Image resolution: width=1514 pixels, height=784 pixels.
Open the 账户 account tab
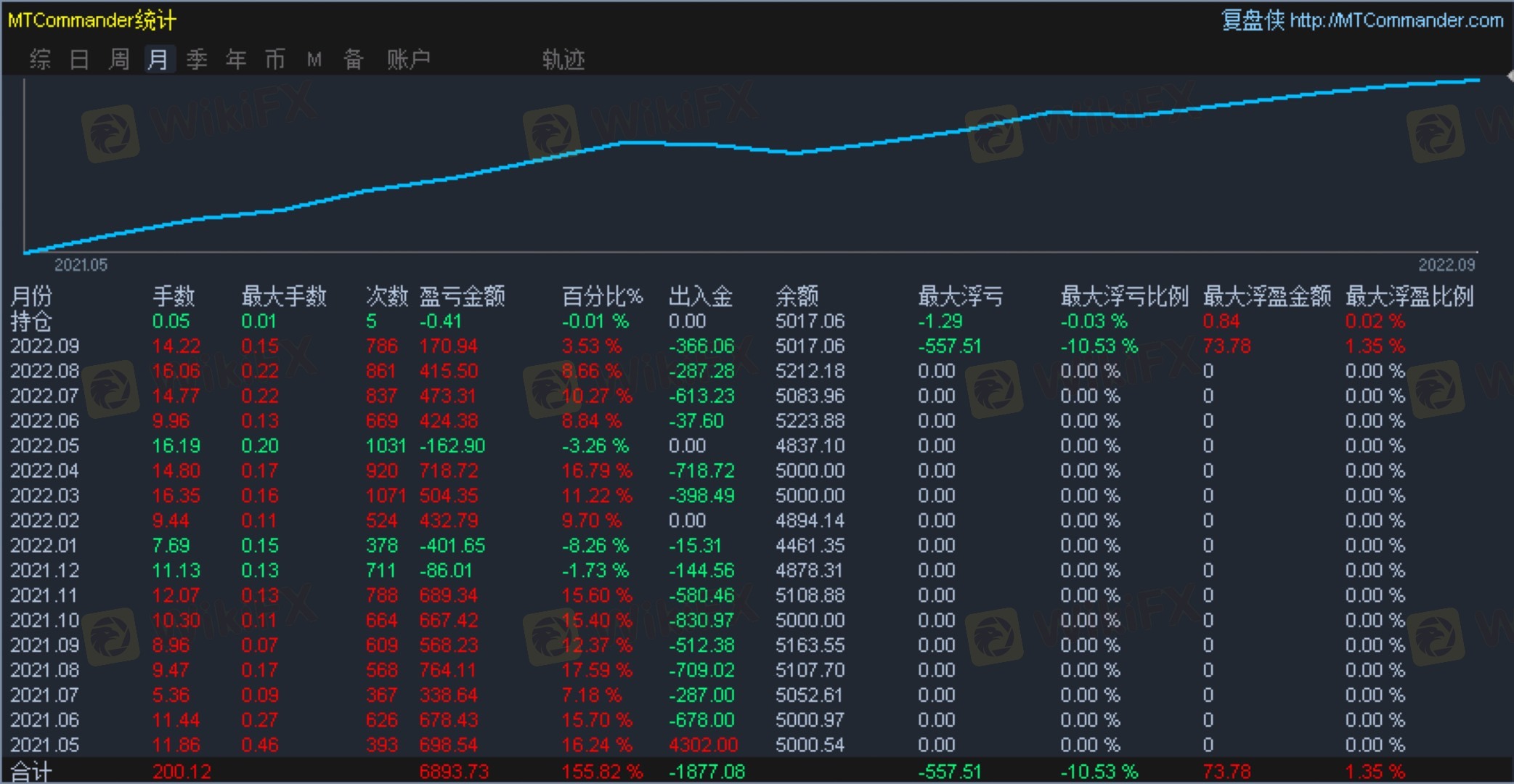coord(408,59)
